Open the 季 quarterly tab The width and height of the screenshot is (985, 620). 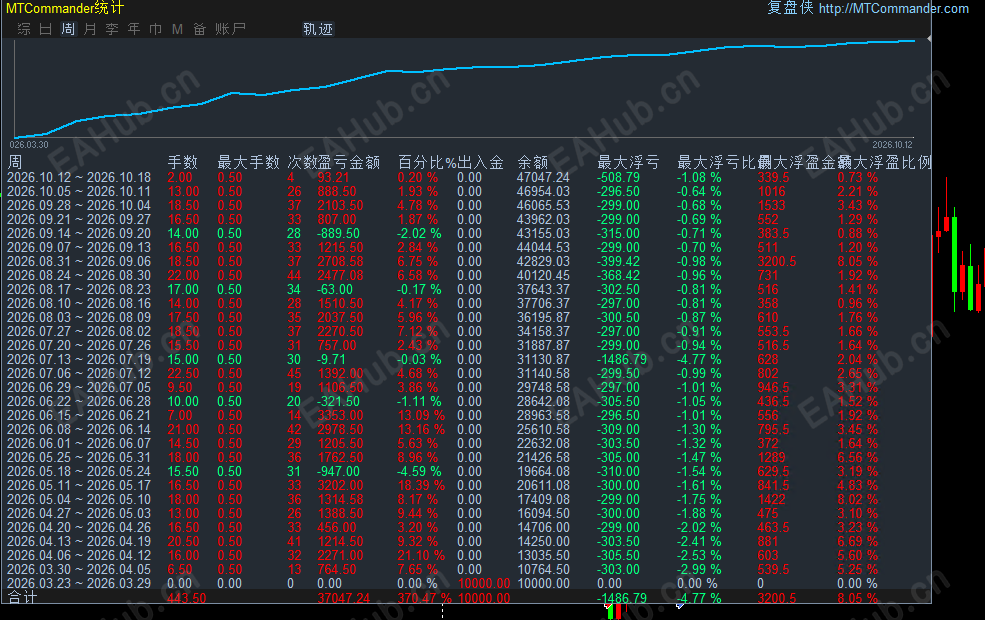pos(112,29)
